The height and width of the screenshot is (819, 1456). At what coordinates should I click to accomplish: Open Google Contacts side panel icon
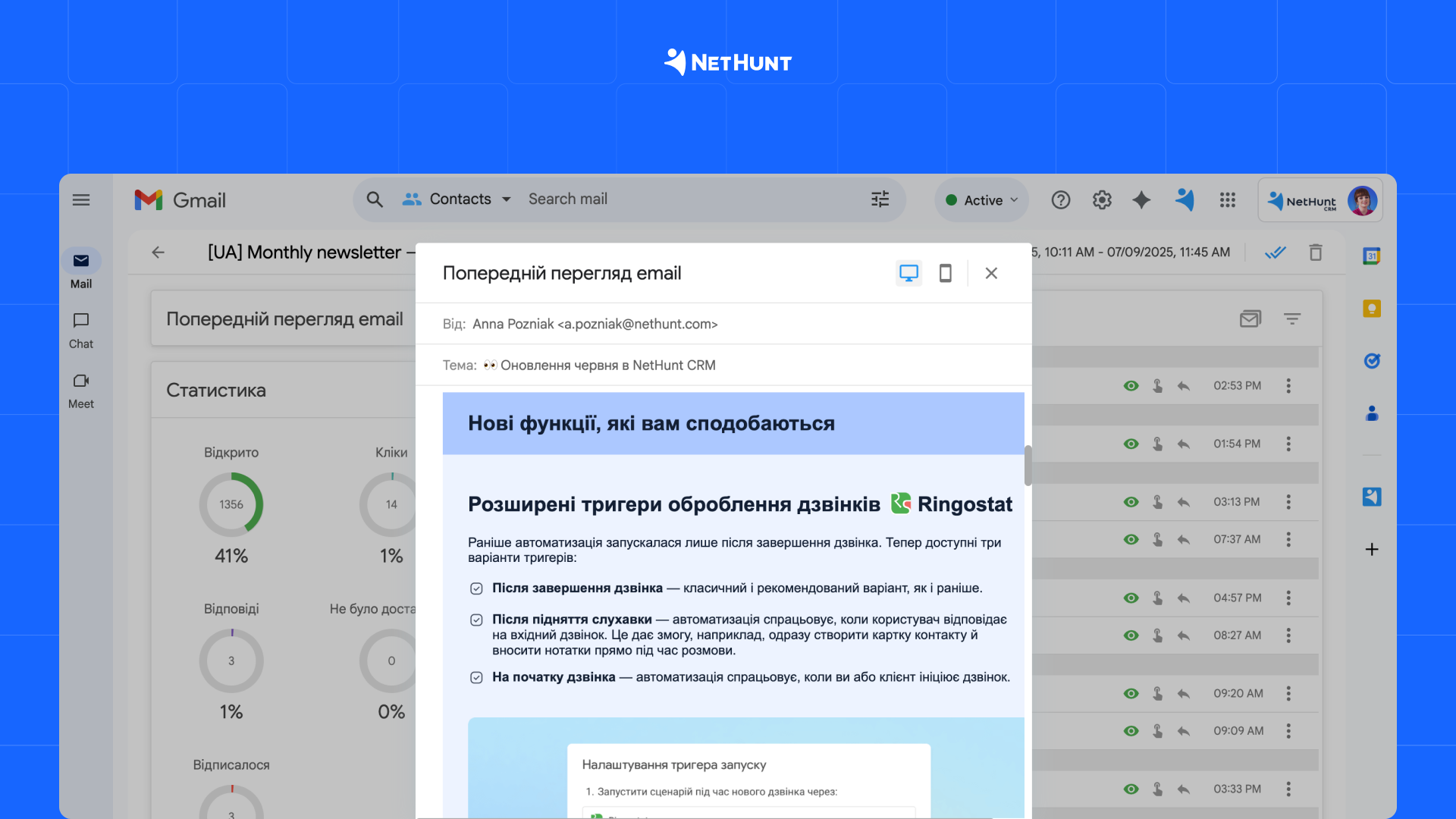coord(1372,413)
